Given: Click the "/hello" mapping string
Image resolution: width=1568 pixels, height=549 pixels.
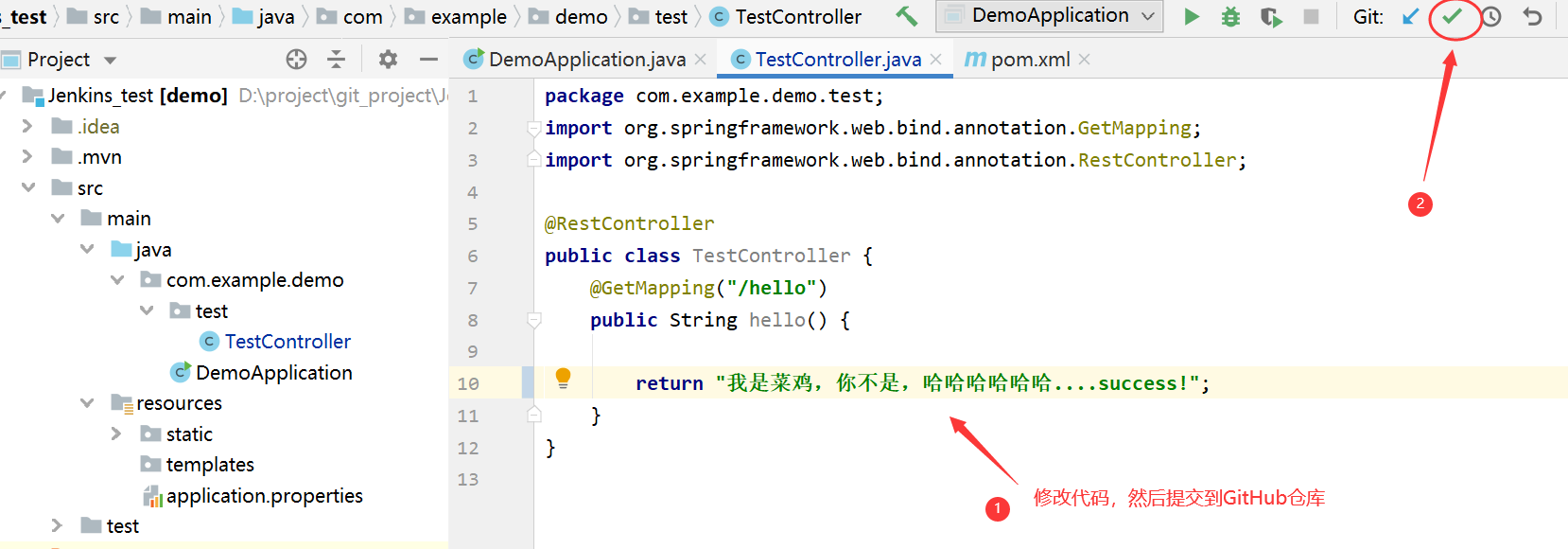Looking at the screenshot, I should point(771,288).
